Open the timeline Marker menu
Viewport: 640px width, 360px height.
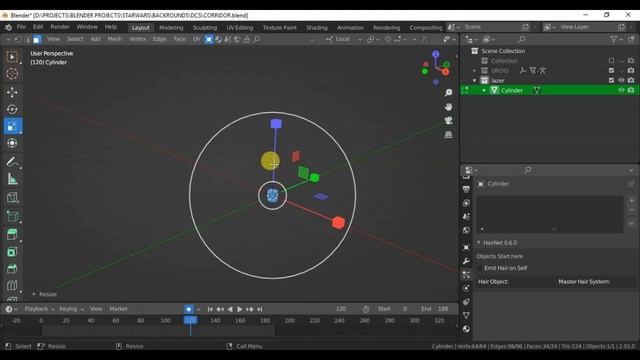click(118, 309)
